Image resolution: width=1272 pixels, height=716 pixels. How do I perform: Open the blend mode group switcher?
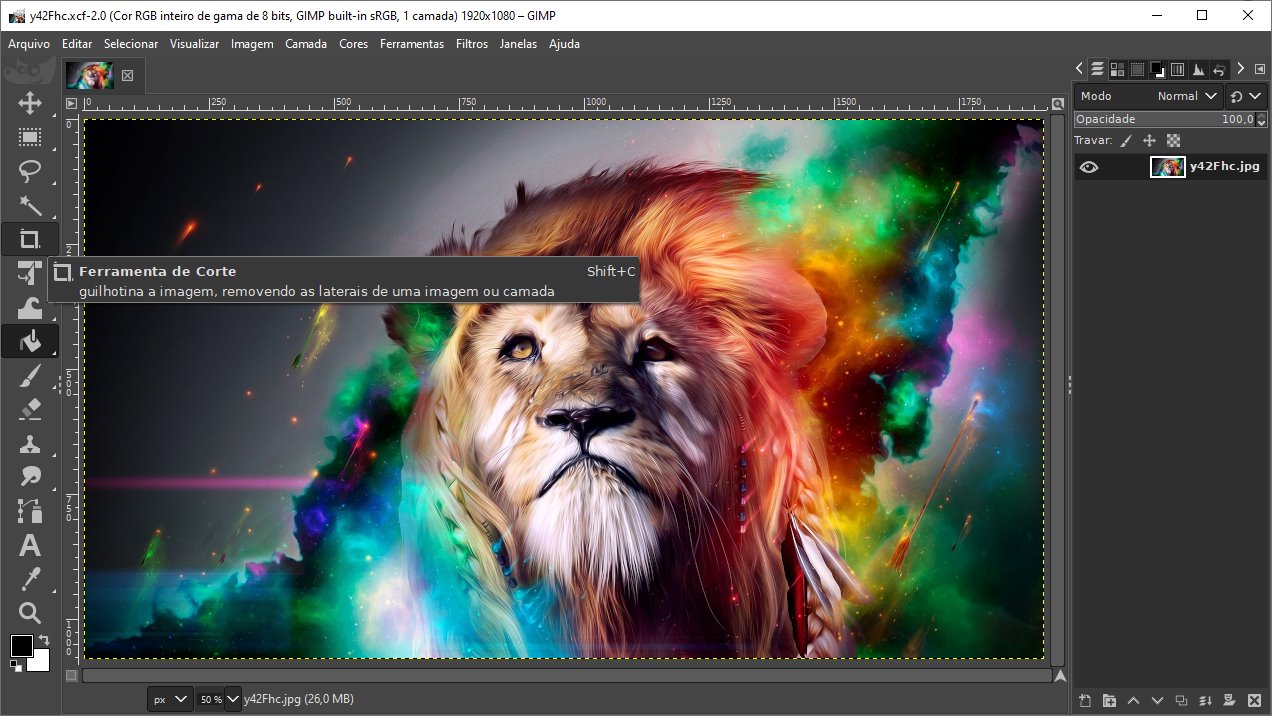coord(1246,96)
